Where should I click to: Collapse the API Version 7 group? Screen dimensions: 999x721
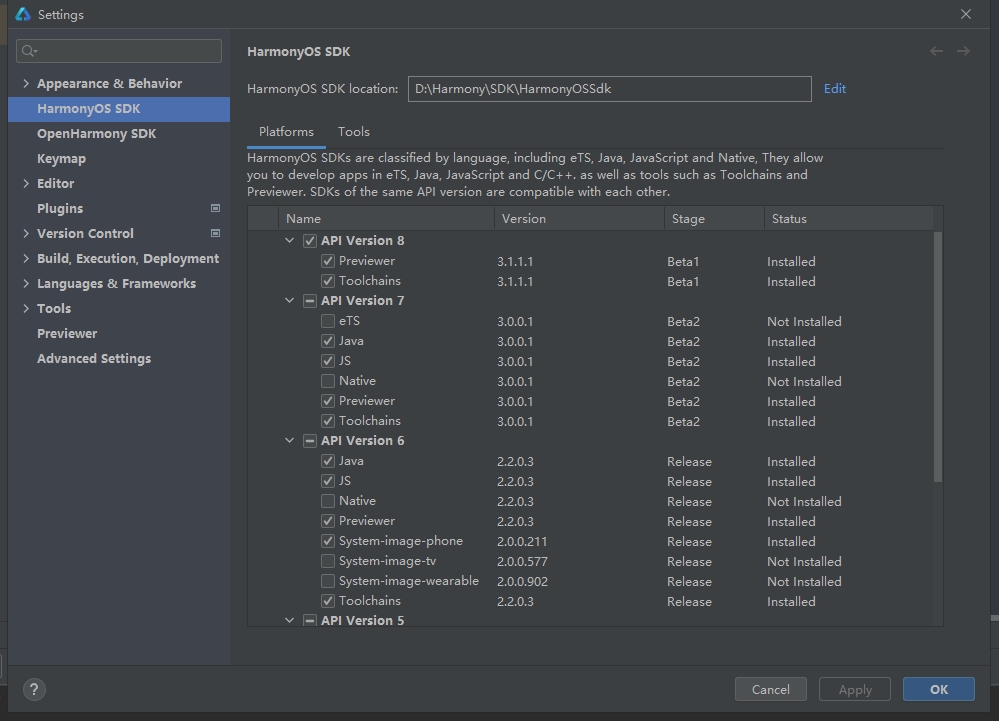289,300
